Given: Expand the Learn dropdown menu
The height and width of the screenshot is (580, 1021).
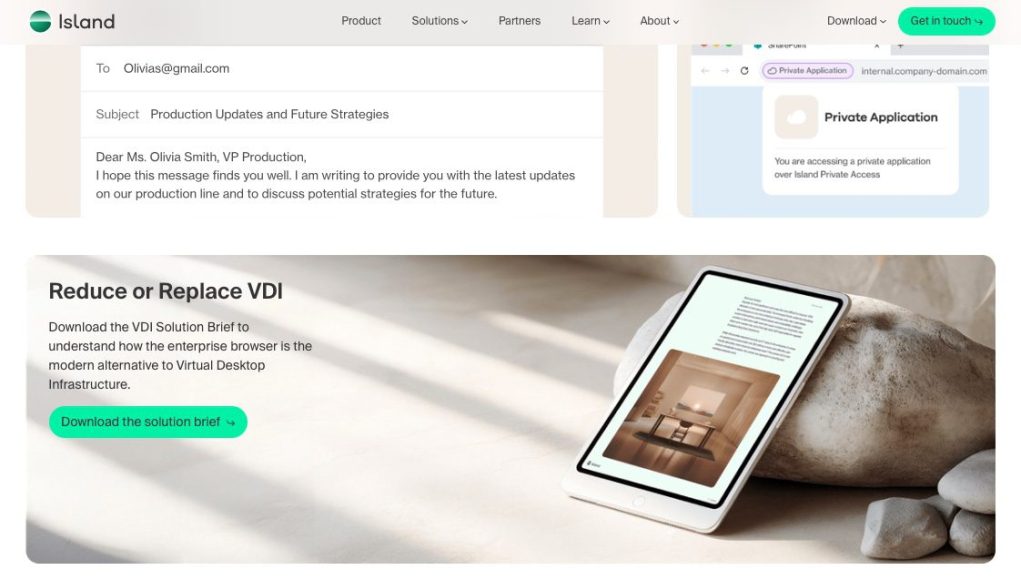Looking at the screenshot, I should [591, 21].
